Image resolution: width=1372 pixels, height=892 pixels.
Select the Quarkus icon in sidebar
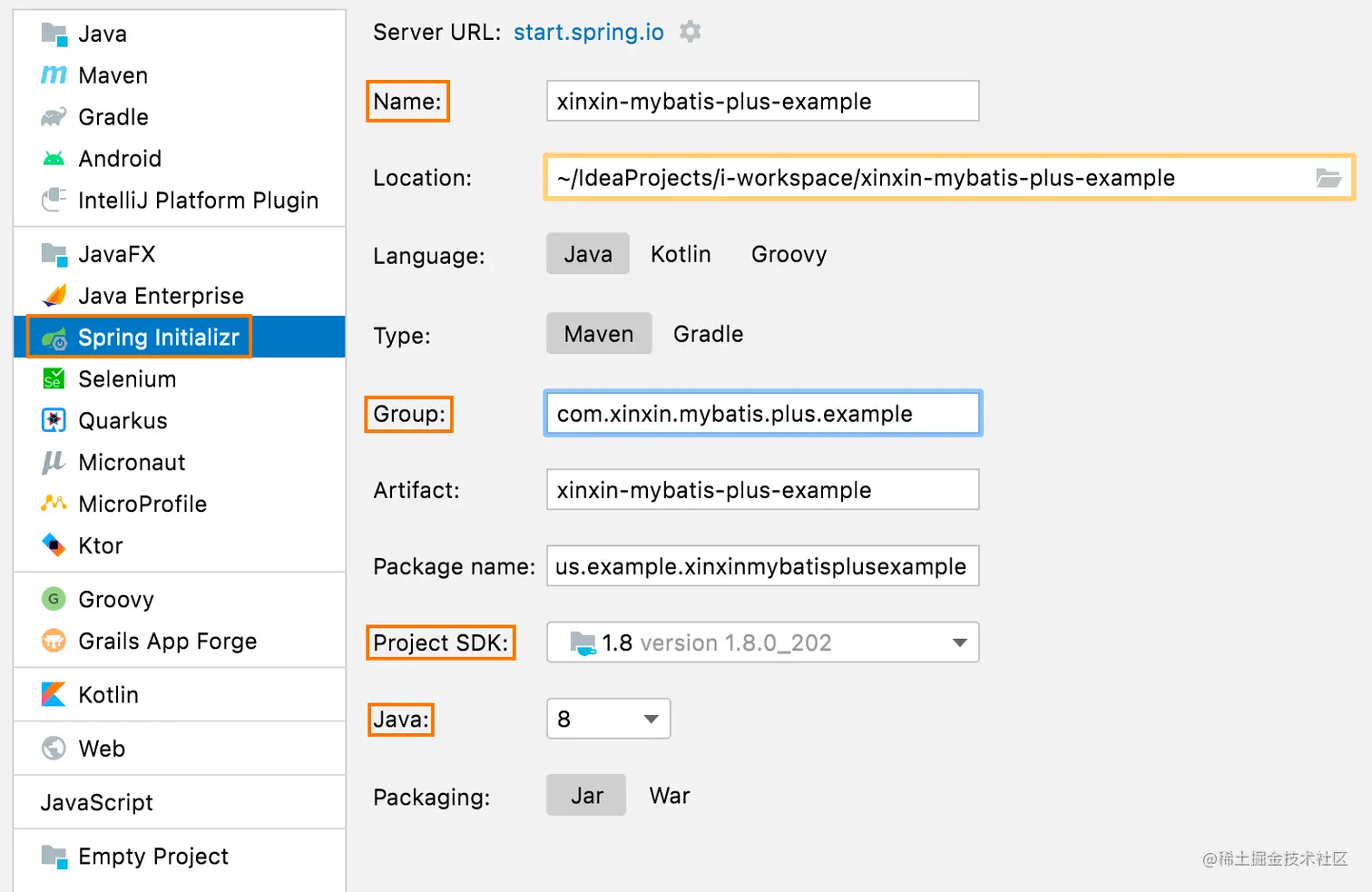[x=54, y=421]
